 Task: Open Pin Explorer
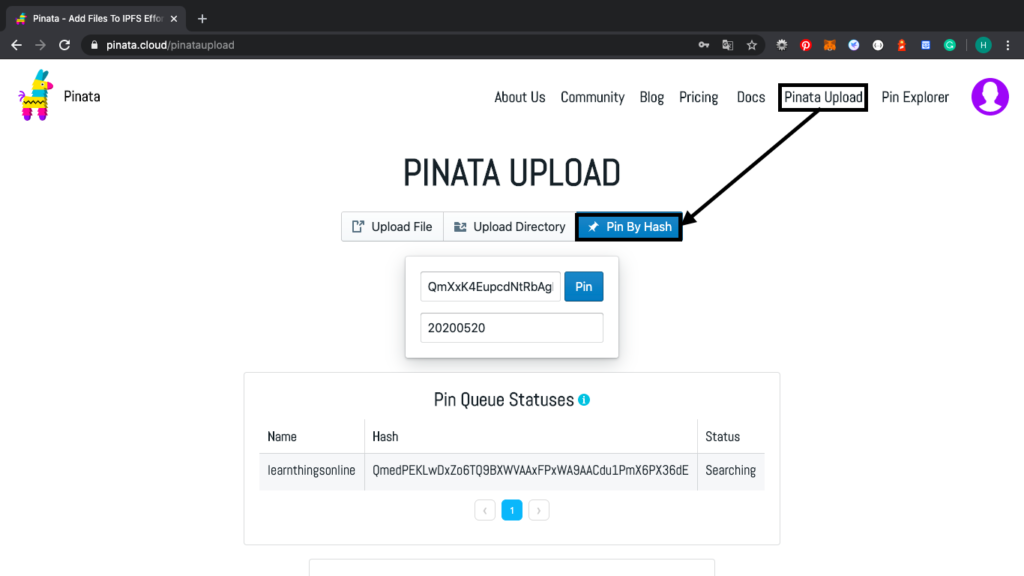pyautogui.click(x=915, y=97)
